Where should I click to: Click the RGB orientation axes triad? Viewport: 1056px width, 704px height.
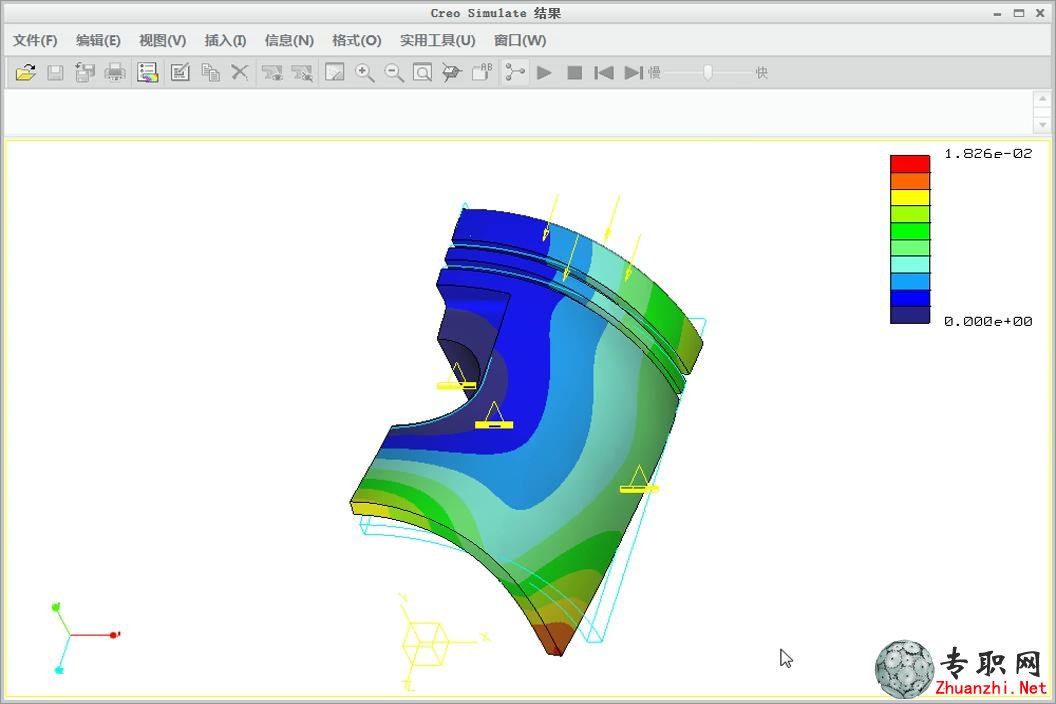(x=84, y=637)
